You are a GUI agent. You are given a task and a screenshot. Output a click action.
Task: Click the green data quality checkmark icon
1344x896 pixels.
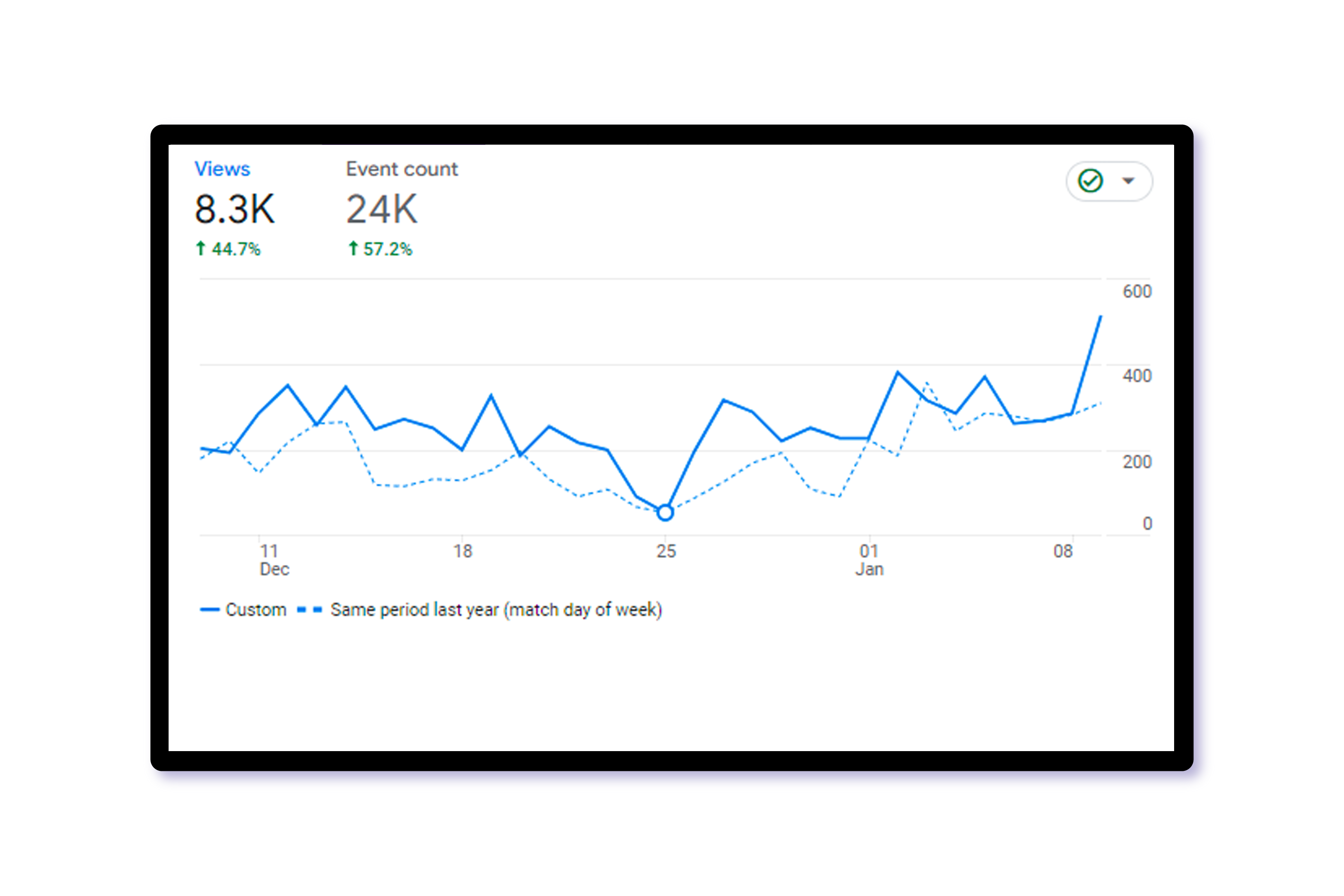point(1089,181)
